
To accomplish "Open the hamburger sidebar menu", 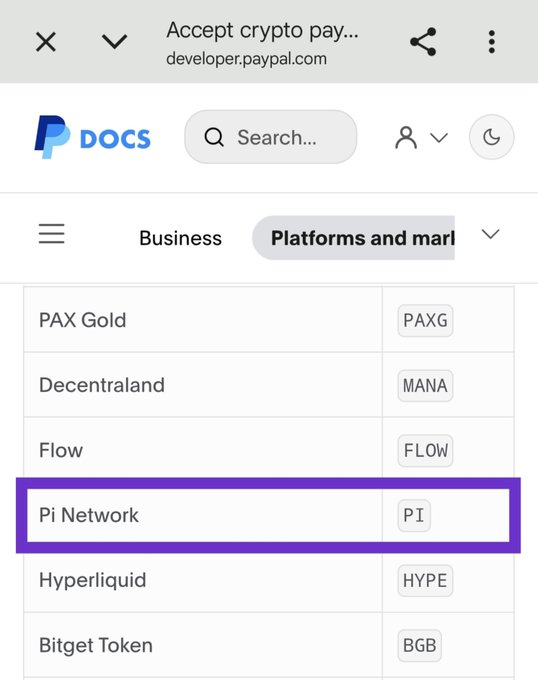I will tap(52, 234).
